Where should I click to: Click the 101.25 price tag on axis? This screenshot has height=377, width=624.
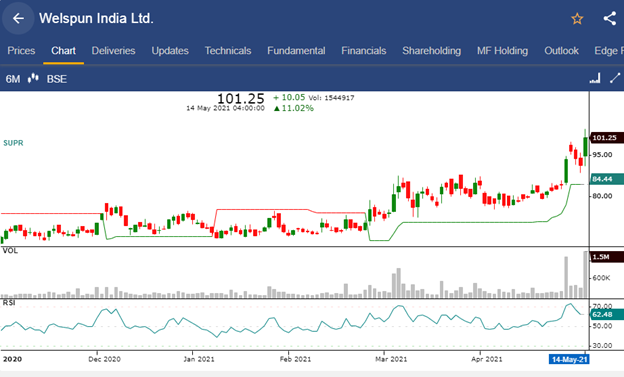pyautogui.click(x=607, y=138)
